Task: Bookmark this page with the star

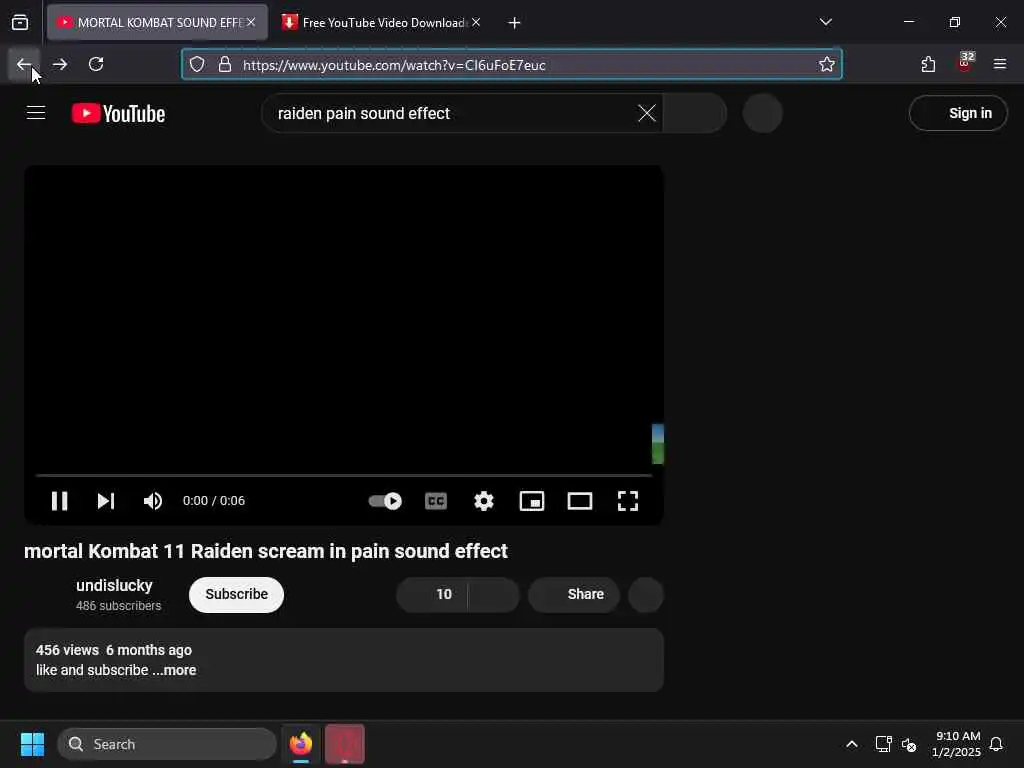Action: point(827,64)
